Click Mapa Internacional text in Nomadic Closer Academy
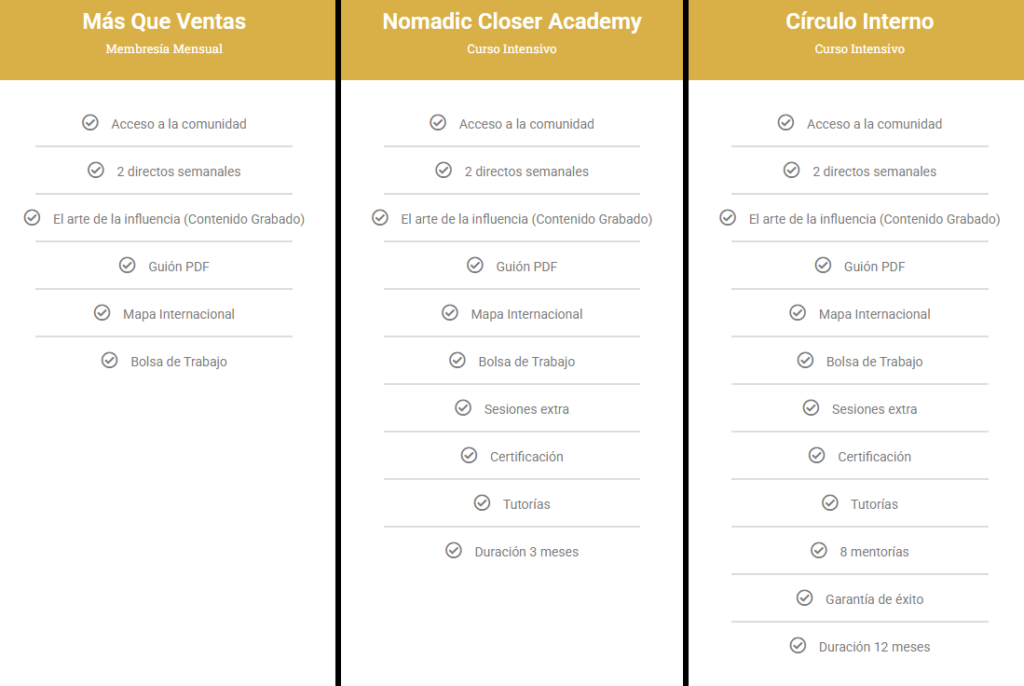This screenshot has width=1024, height=686. point(526,314)
